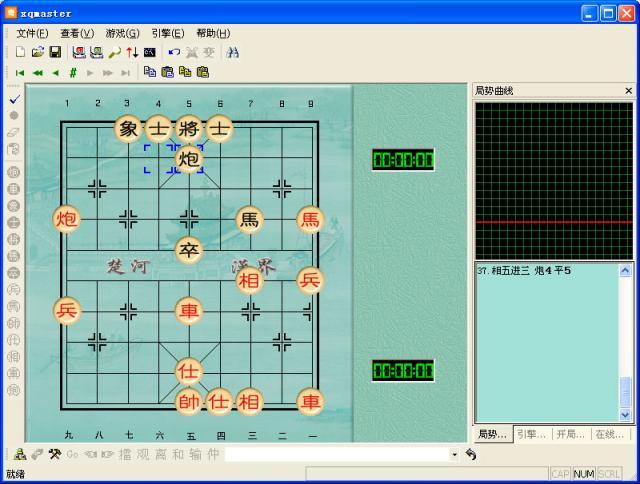
Task: Select the red 帥 general piece
Action: click(189, 402)
